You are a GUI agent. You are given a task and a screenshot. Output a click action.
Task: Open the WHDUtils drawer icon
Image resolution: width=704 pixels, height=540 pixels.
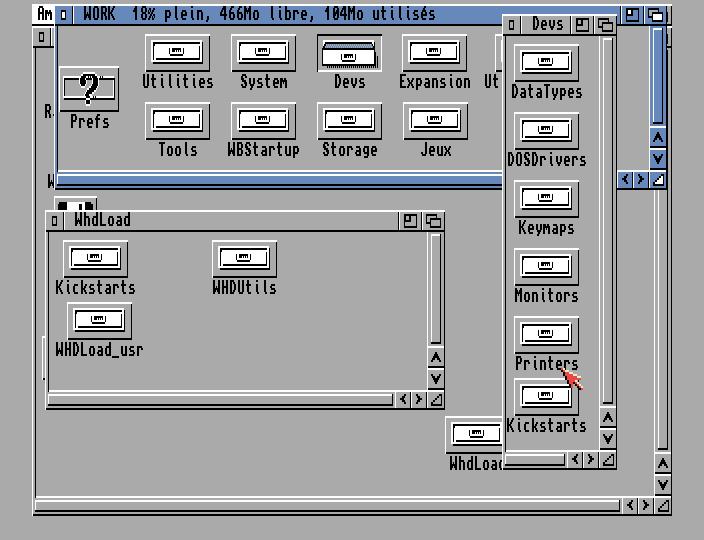point(244,259)
